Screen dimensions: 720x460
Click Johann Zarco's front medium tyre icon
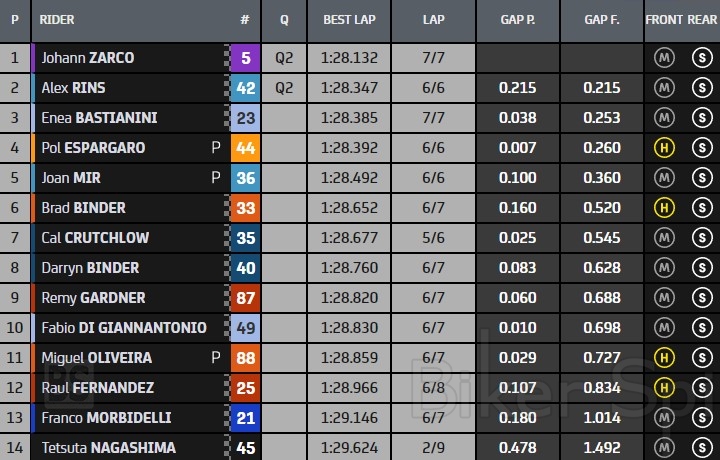663,58
